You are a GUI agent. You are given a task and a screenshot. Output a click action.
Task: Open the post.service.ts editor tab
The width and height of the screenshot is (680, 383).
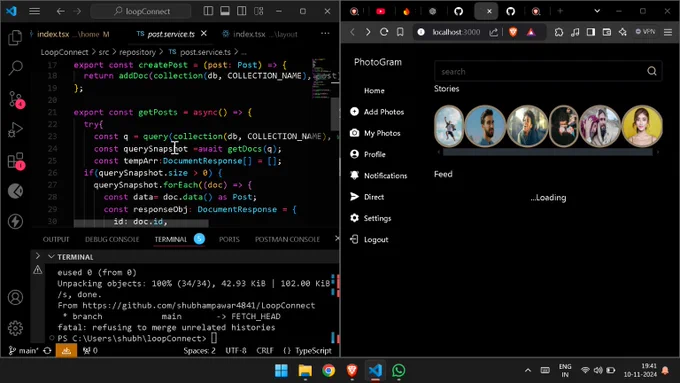171,34
